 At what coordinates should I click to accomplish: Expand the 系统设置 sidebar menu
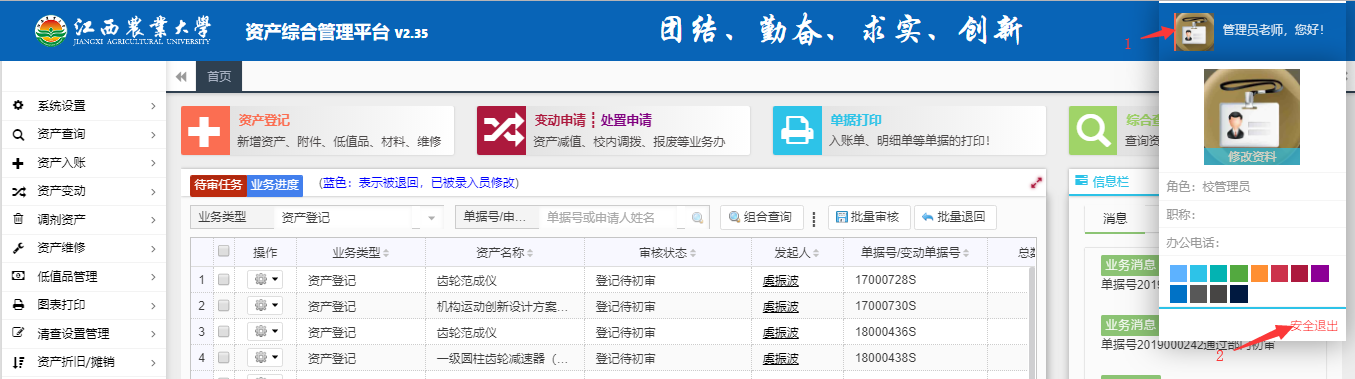point(83,105)
